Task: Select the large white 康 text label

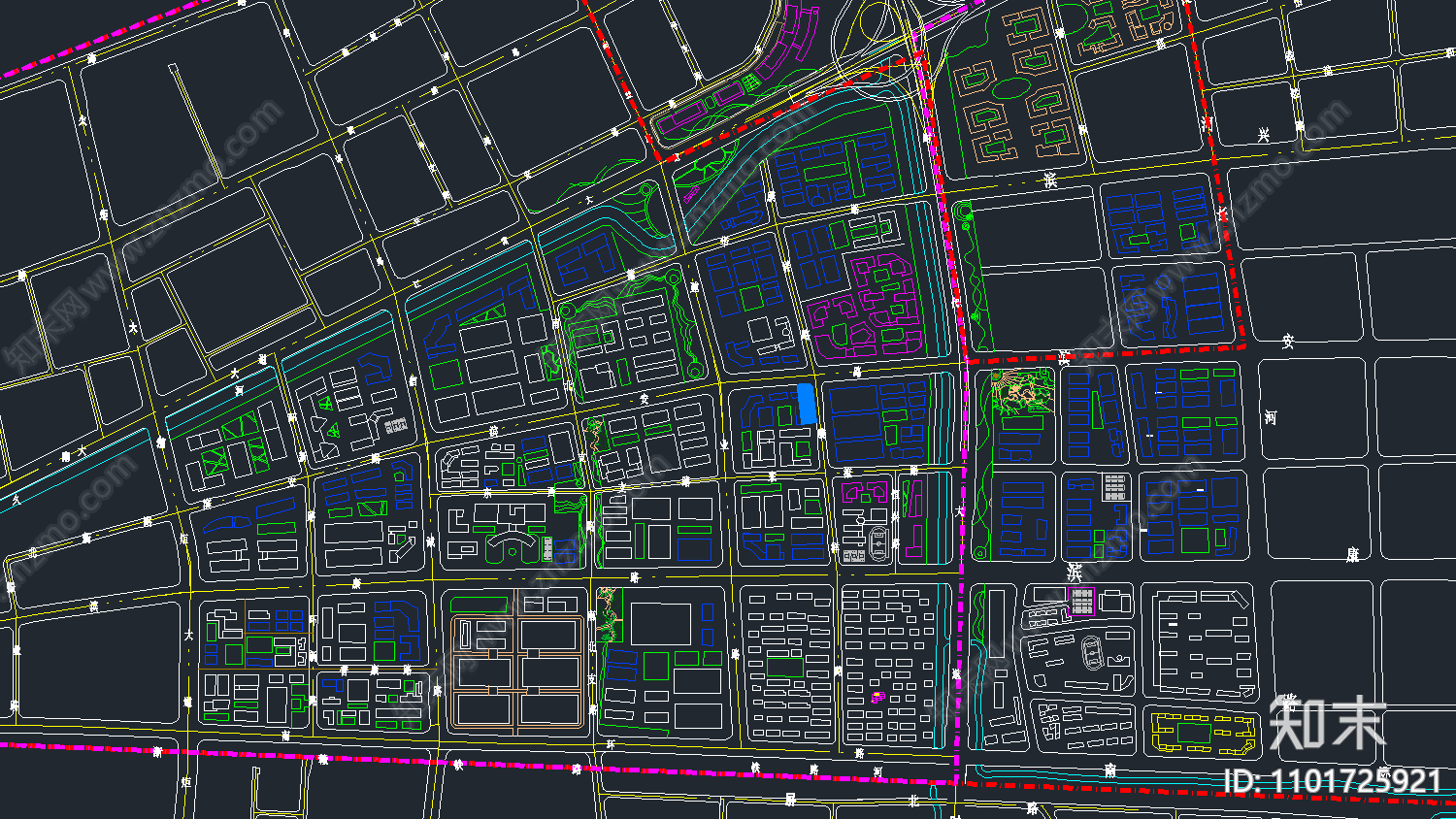Action: [x=1352, y=554]
